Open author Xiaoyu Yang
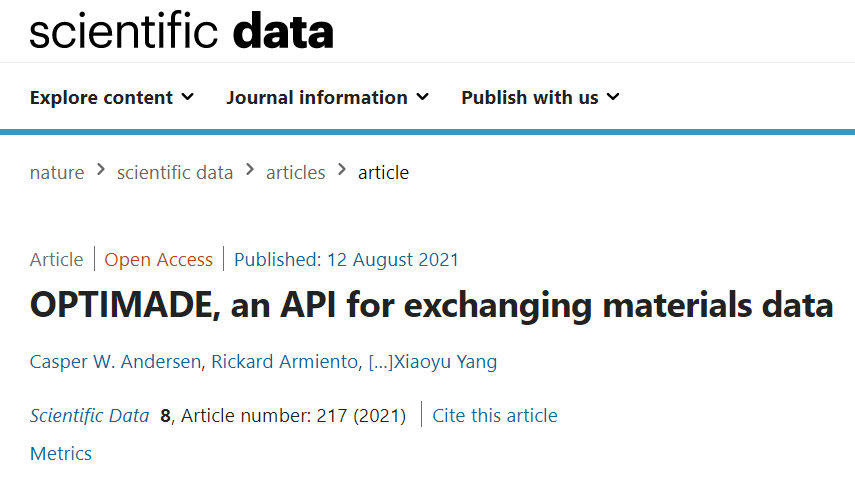This screenshot has width=855, height=477. tap(445, 361)
